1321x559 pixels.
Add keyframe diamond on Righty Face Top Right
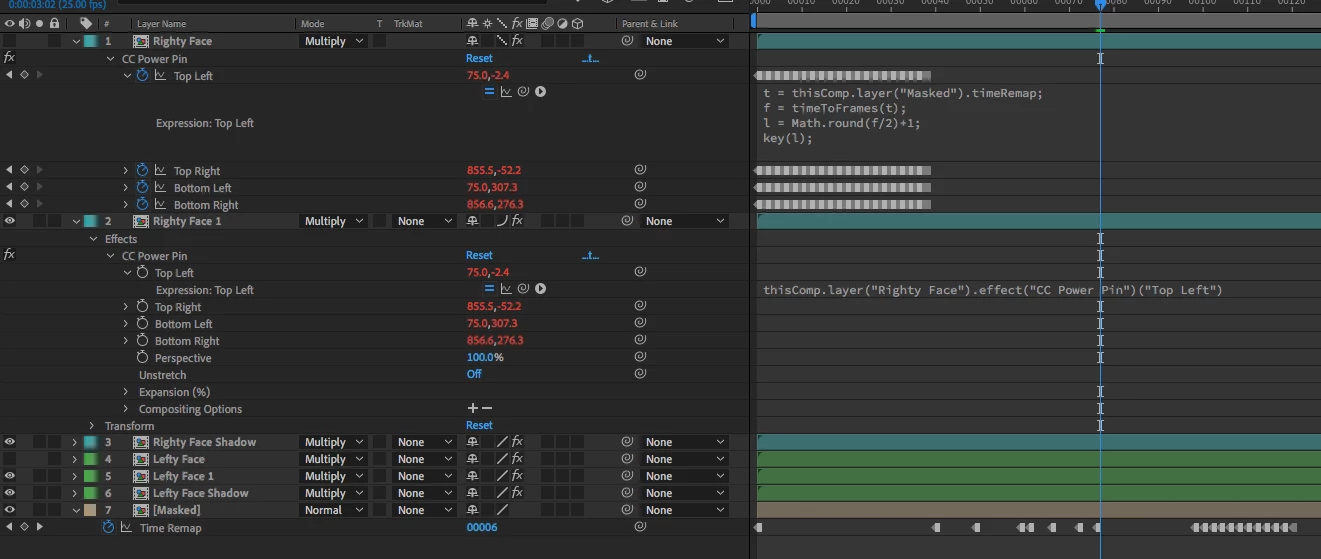click(24, 171)
